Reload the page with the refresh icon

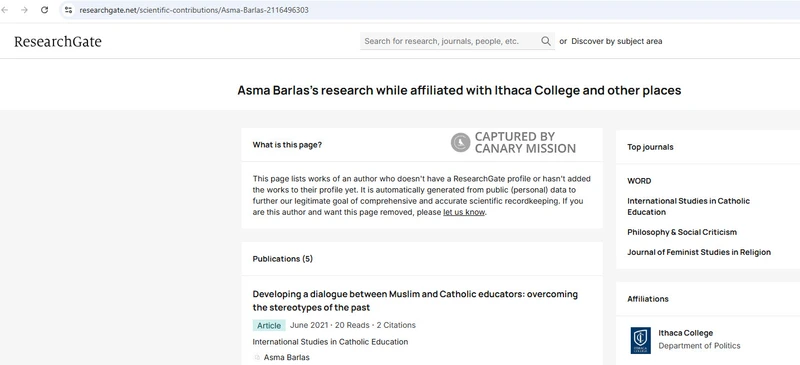point(44,10)
